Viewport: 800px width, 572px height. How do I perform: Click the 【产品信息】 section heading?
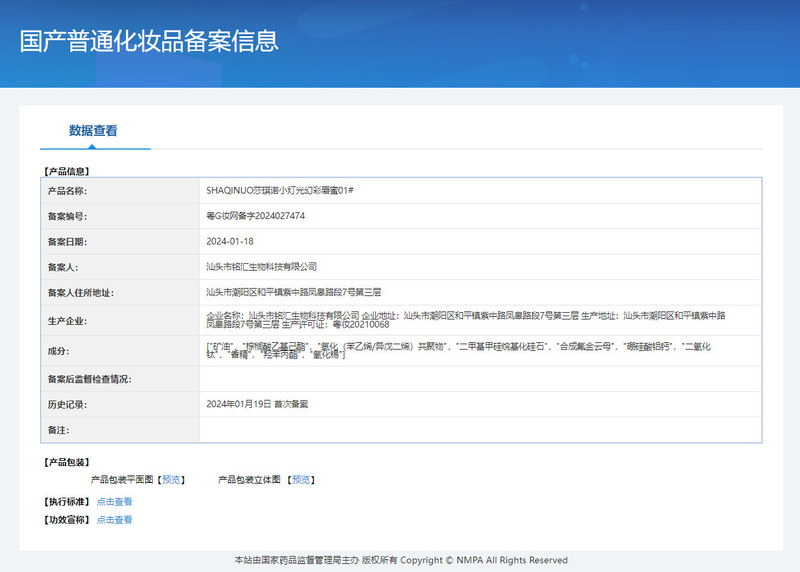click(66, 171)
